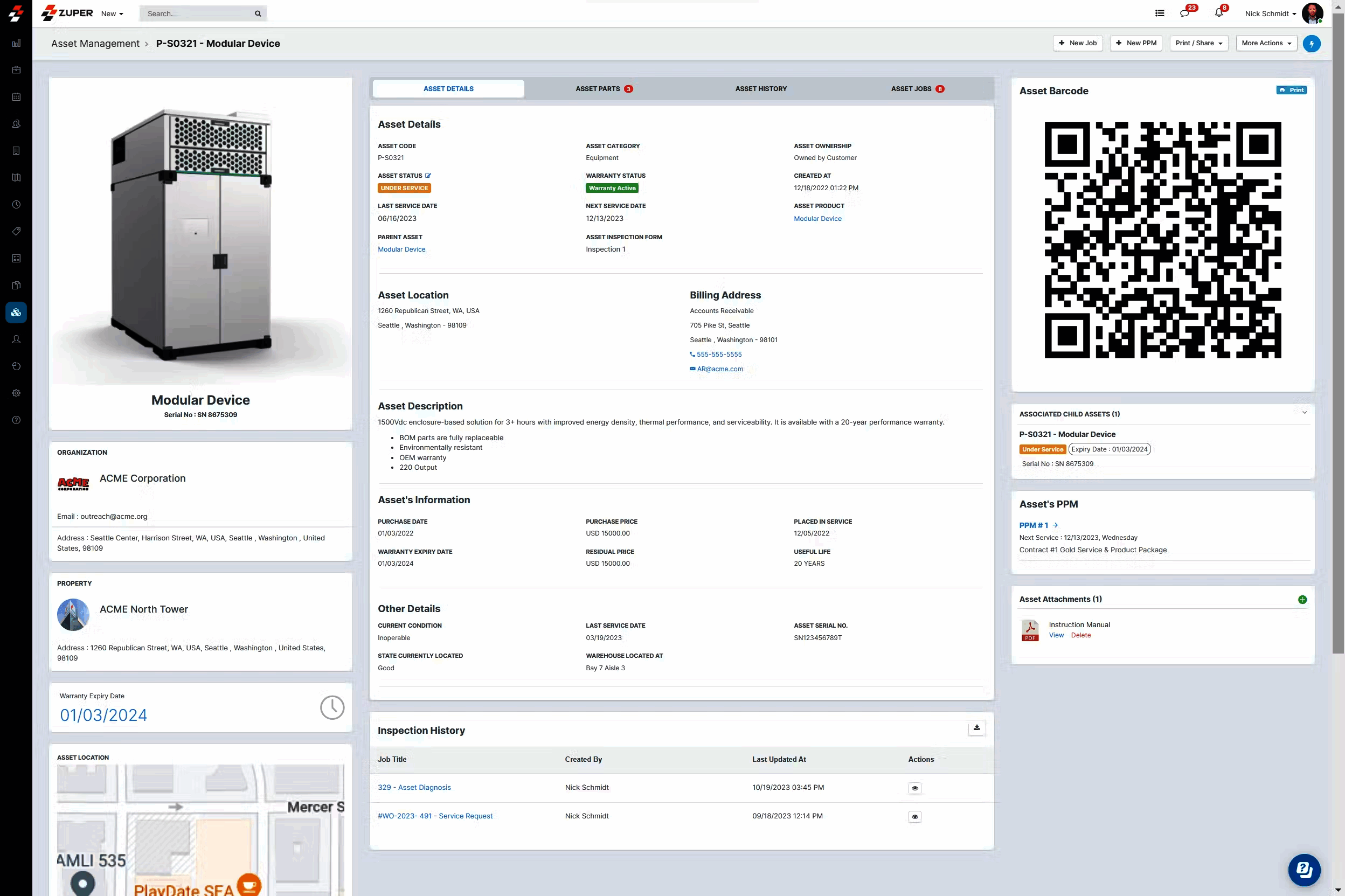Click the list view icon in header
Image resolution: width=1345 pixels, height=896 pixels.
1159,13
